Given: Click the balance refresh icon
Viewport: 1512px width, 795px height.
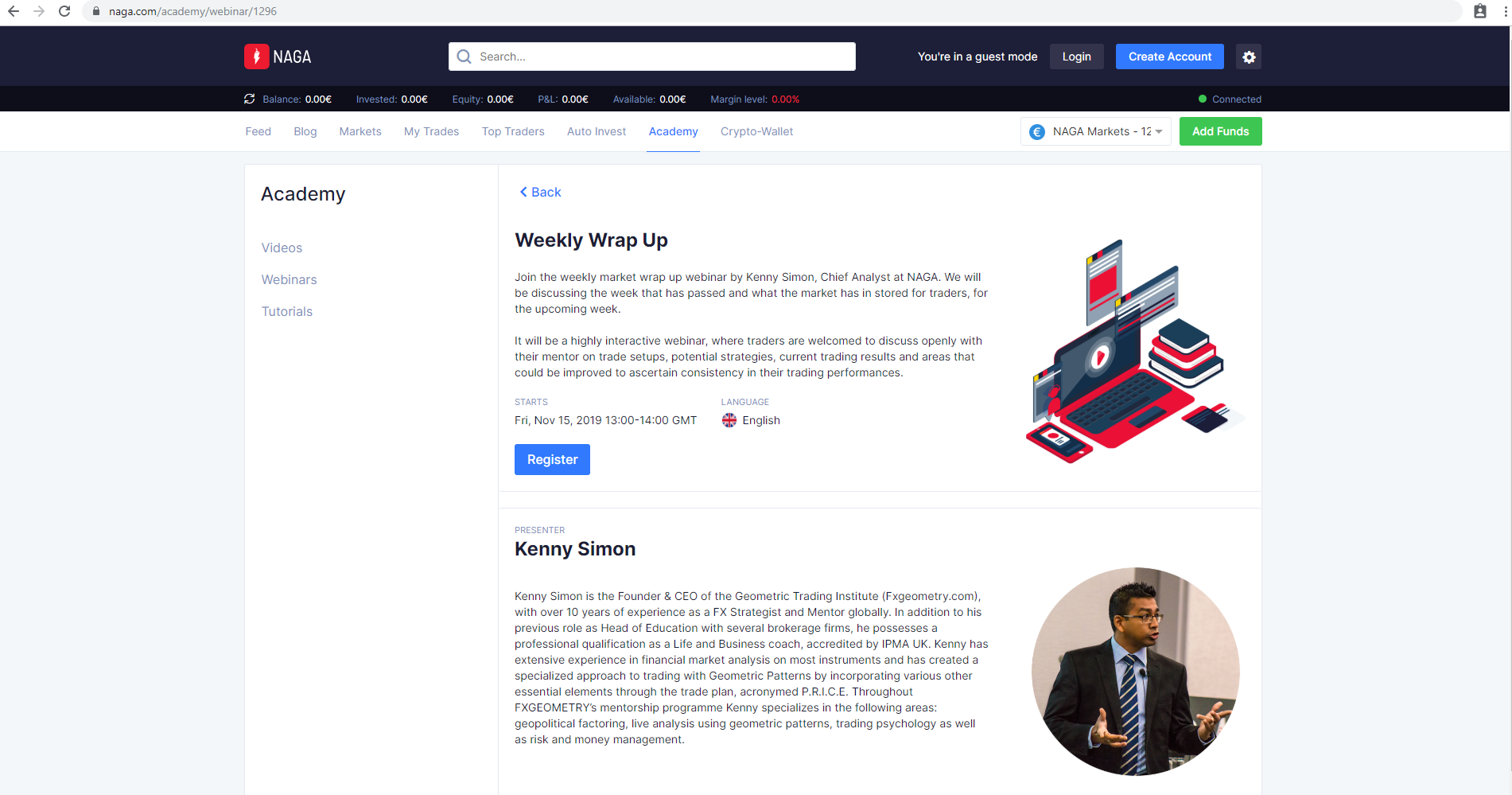Looking at the screenshot, I should point(250,99).
